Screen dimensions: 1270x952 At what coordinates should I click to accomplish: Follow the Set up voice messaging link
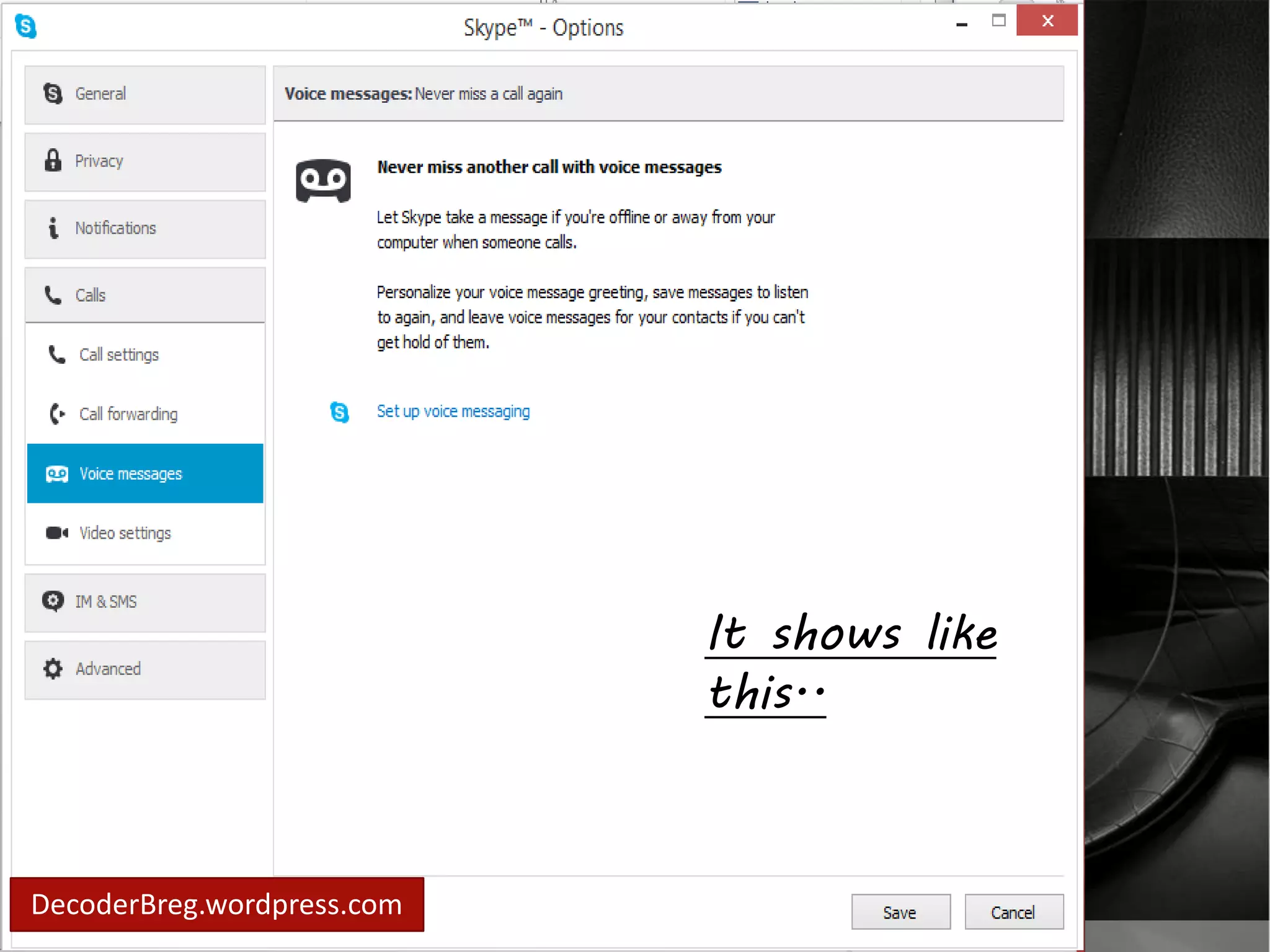coord(453,412)
